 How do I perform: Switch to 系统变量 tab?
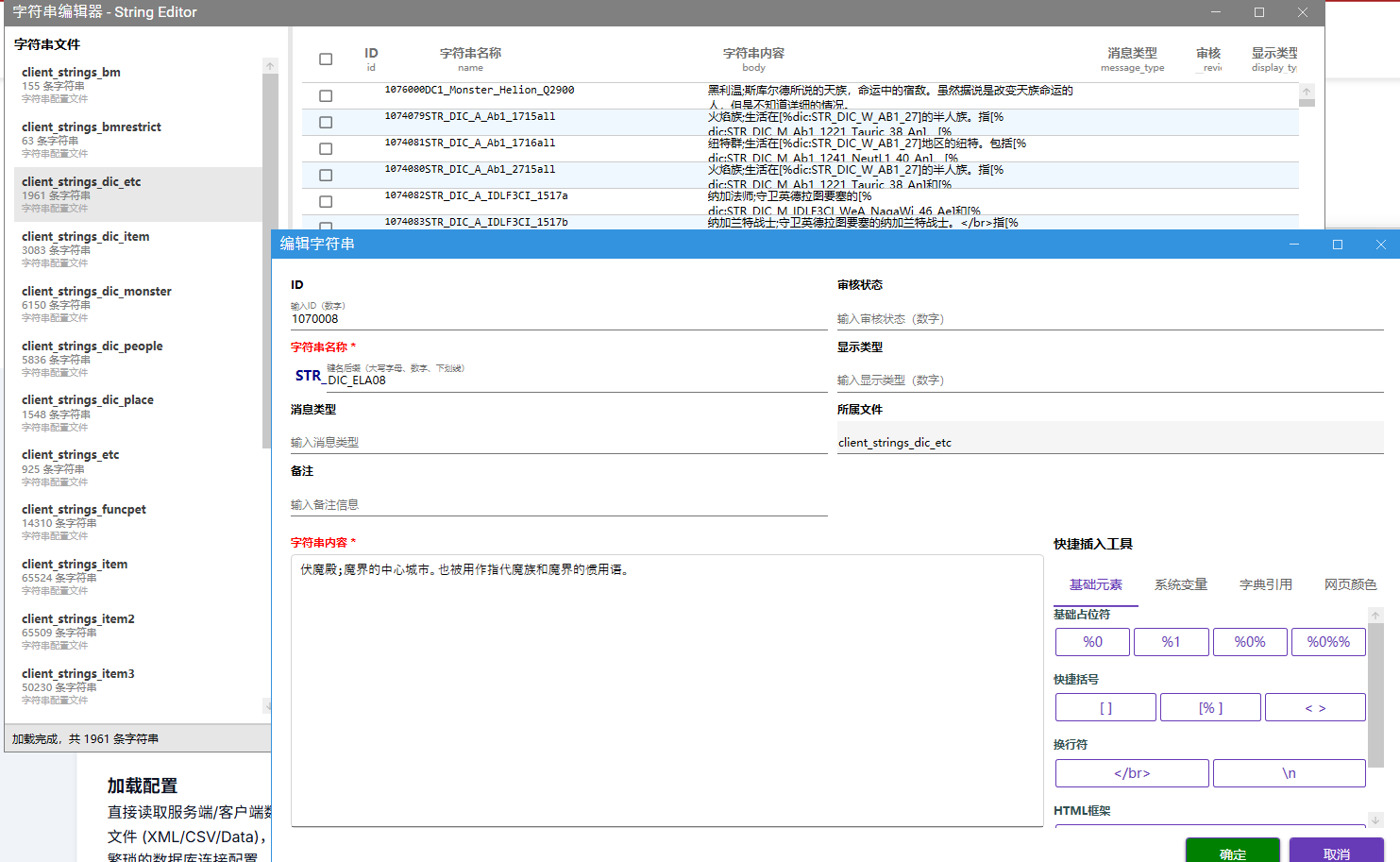click(x=1181, y=584)
